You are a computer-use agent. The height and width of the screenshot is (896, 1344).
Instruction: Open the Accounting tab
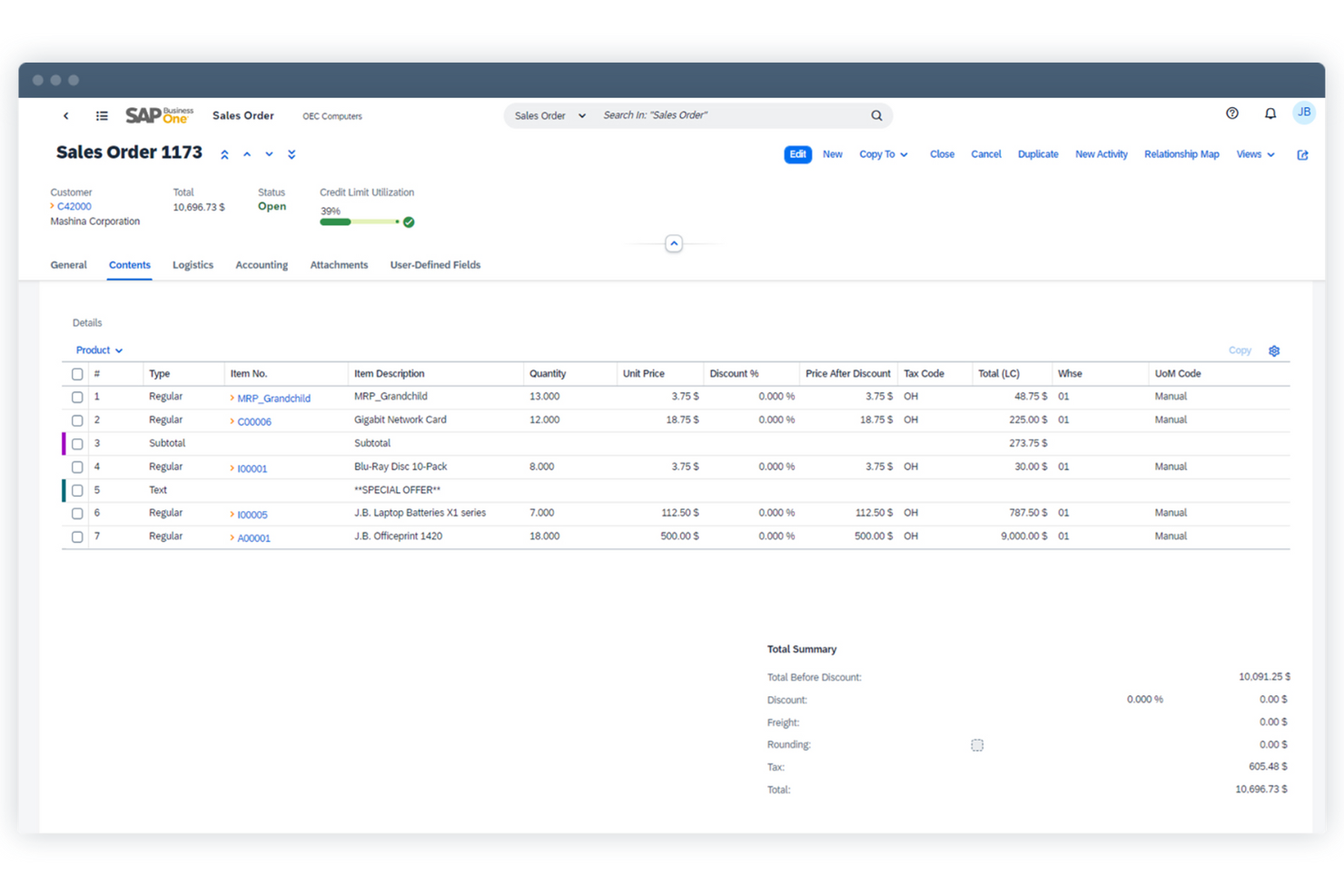[x=262, y=265]
